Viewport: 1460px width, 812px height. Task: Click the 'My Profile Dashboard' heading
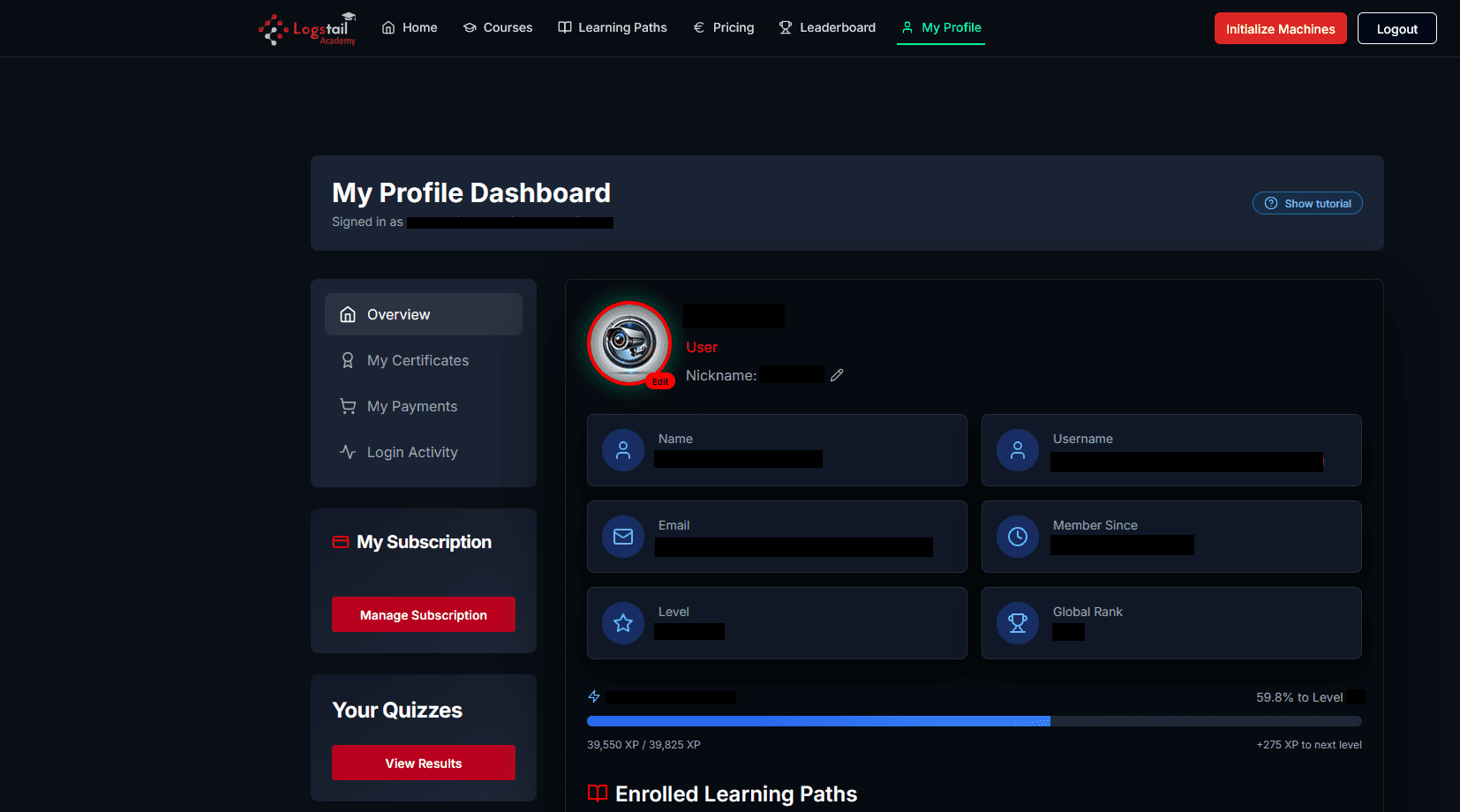coord(471,192)
